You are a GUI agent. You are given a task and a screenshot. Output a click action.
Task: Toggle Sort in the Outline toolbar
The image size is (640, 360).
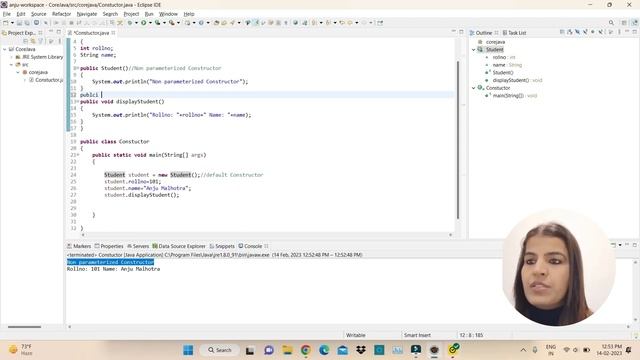570,32
